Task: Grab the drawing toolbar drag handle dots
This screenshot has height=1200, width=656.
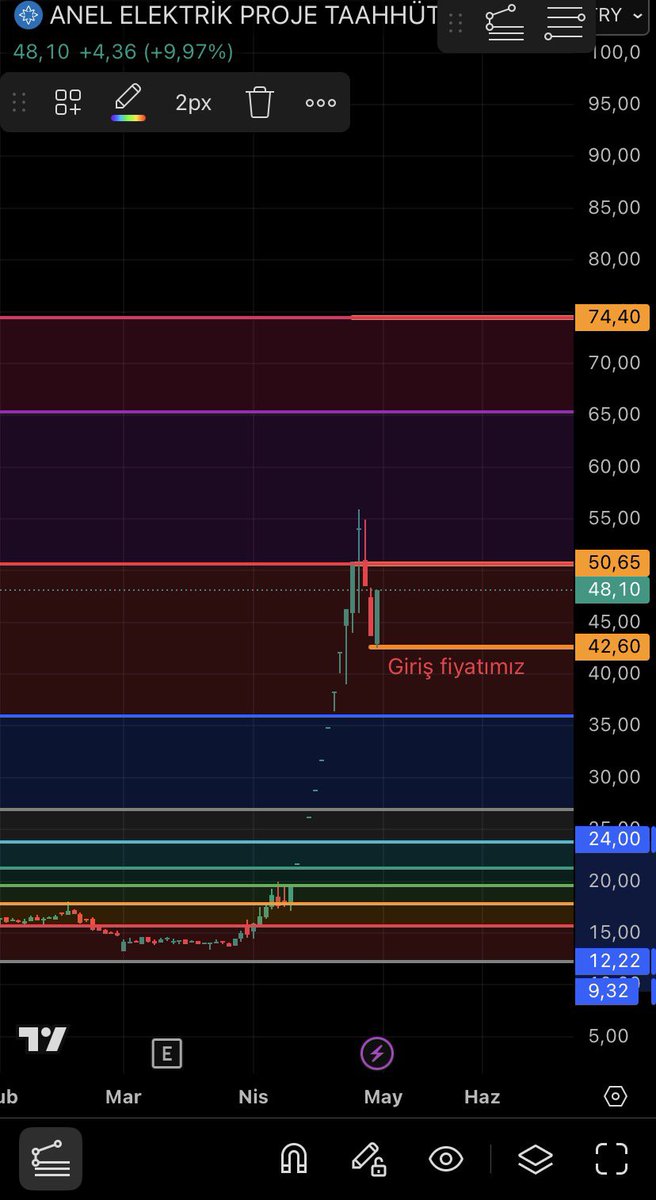Action: (x=19, y=102)
